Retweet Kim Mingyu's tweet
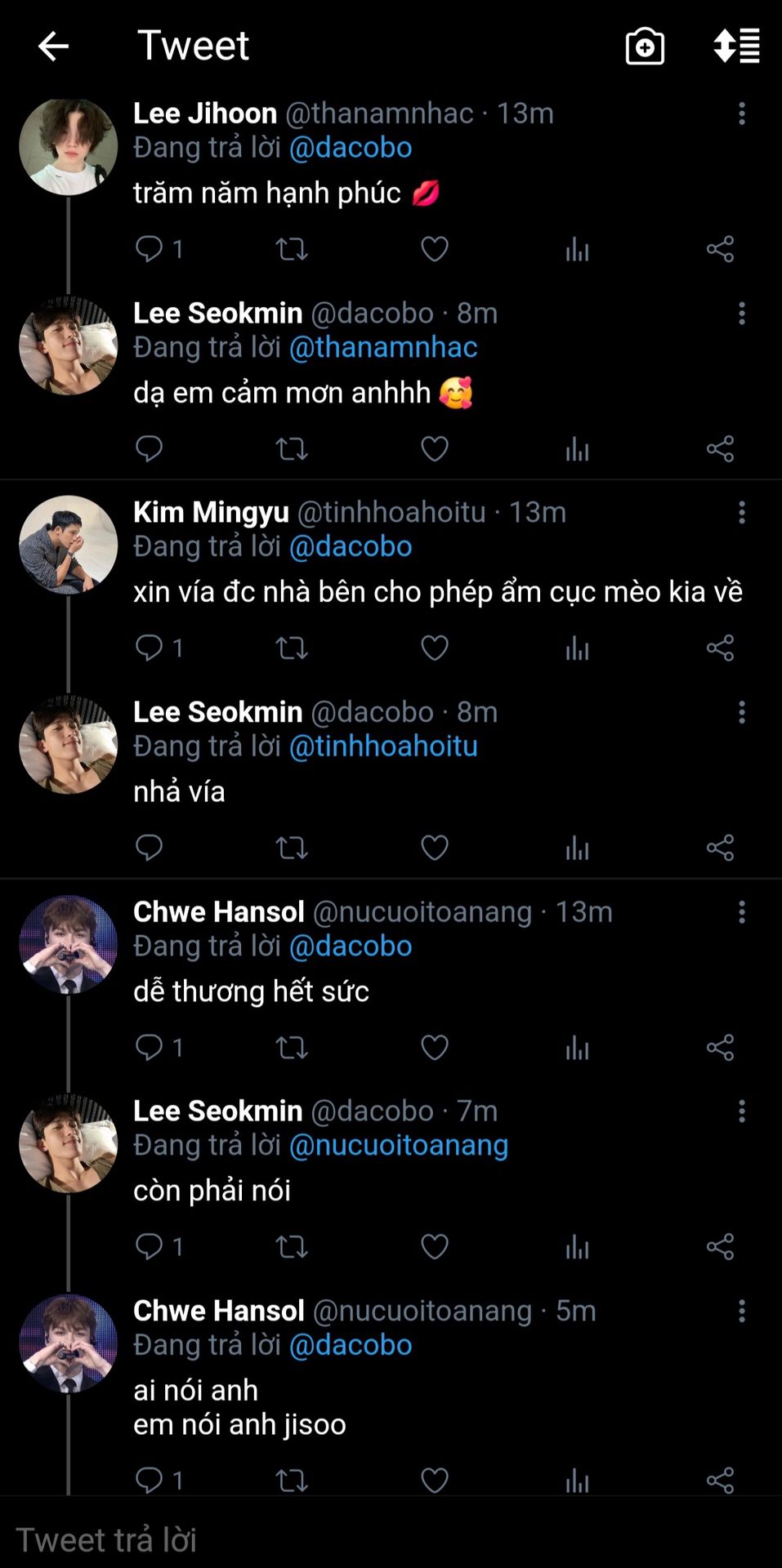Viewport: 782px width, 1568px height. click(292, 648)
